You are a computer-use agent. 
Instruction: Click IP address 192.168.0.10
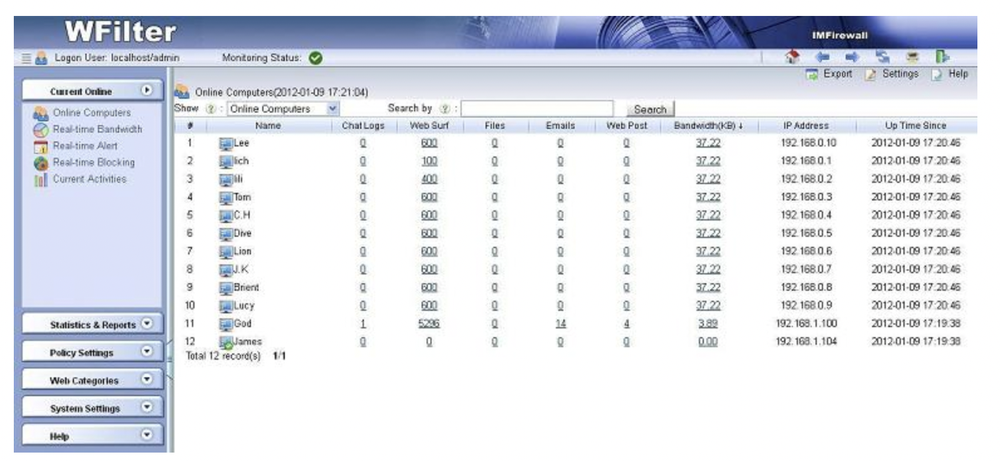click(808, 143)
